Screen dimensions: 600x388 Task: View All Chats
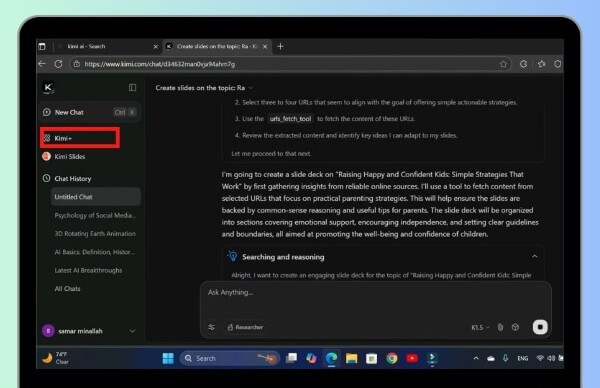[x=67, y=289]
